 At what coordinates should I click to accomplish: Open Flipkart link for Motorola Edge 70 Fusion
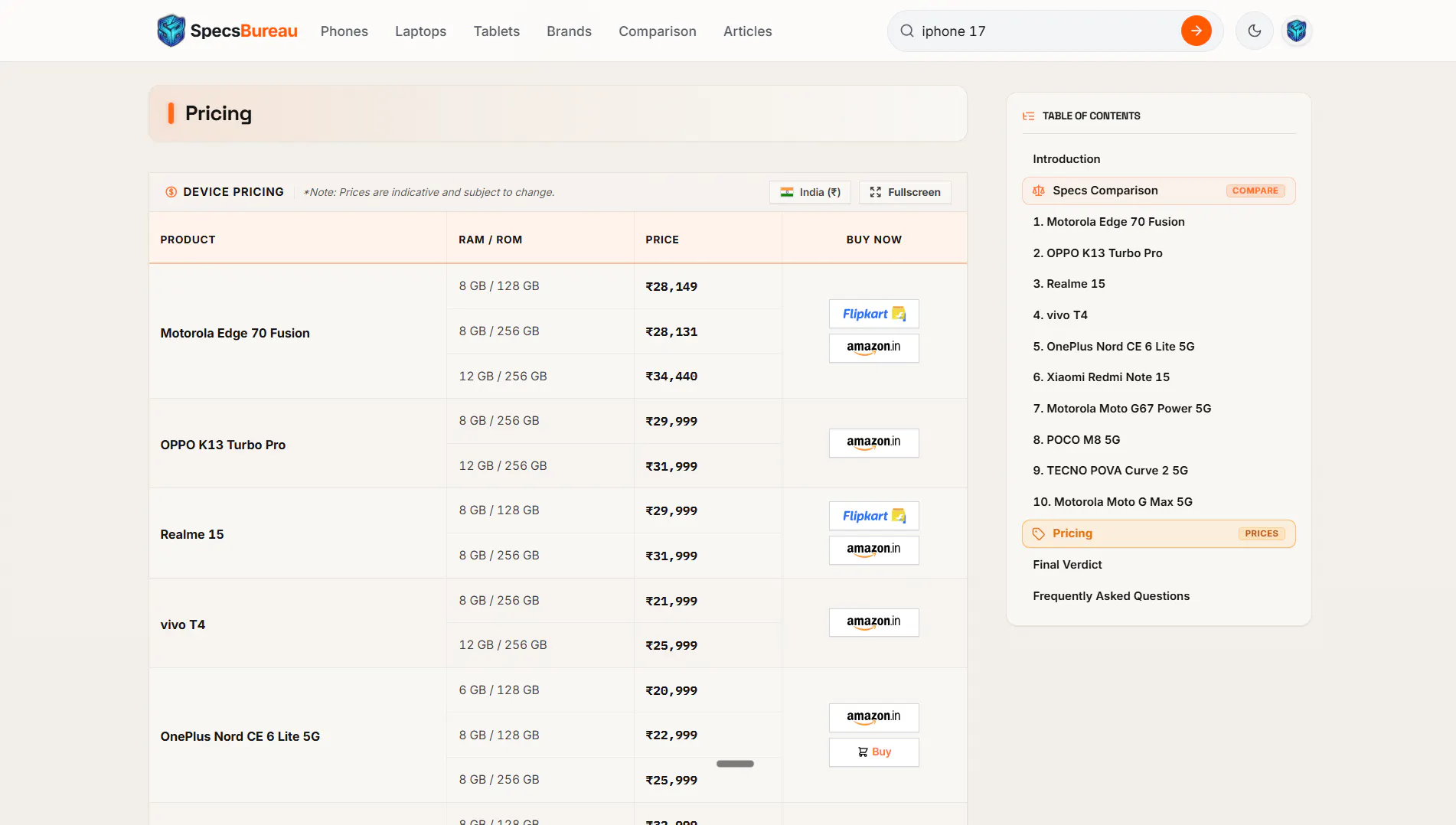873,314
